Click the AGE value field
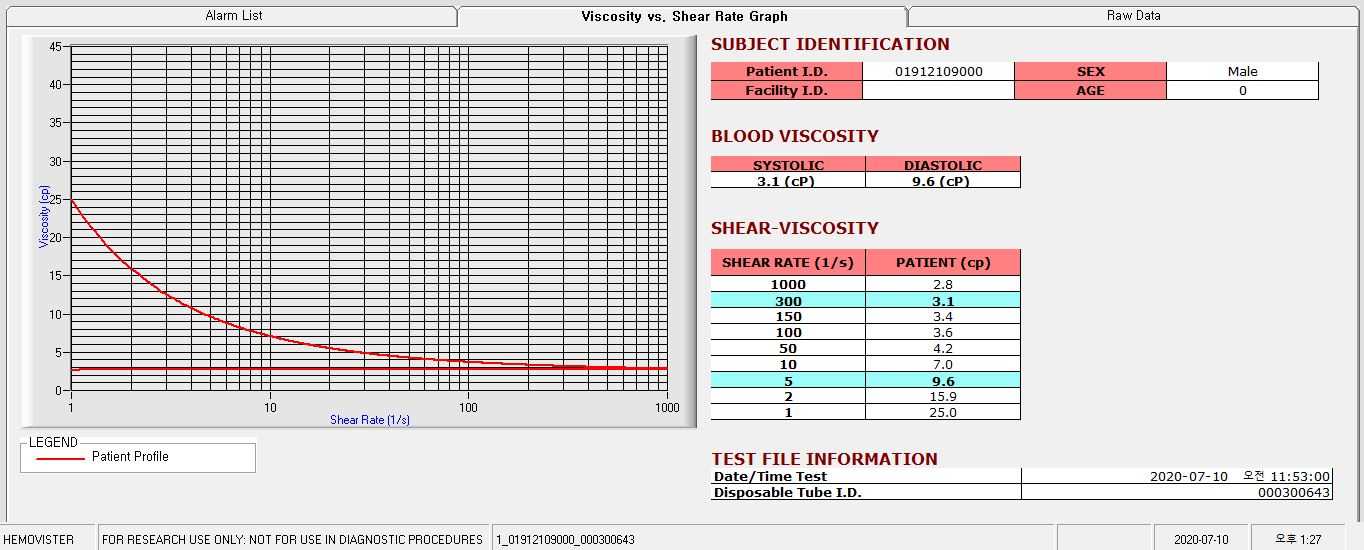The width and height of the screenshot is (1364, 550). 1242,91
